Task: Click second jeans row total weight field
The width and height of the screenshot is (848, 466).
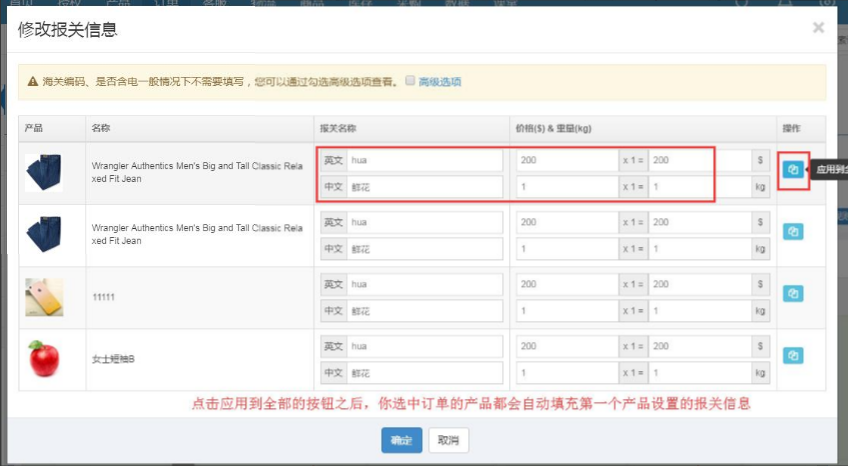Action: click(699, 249)
